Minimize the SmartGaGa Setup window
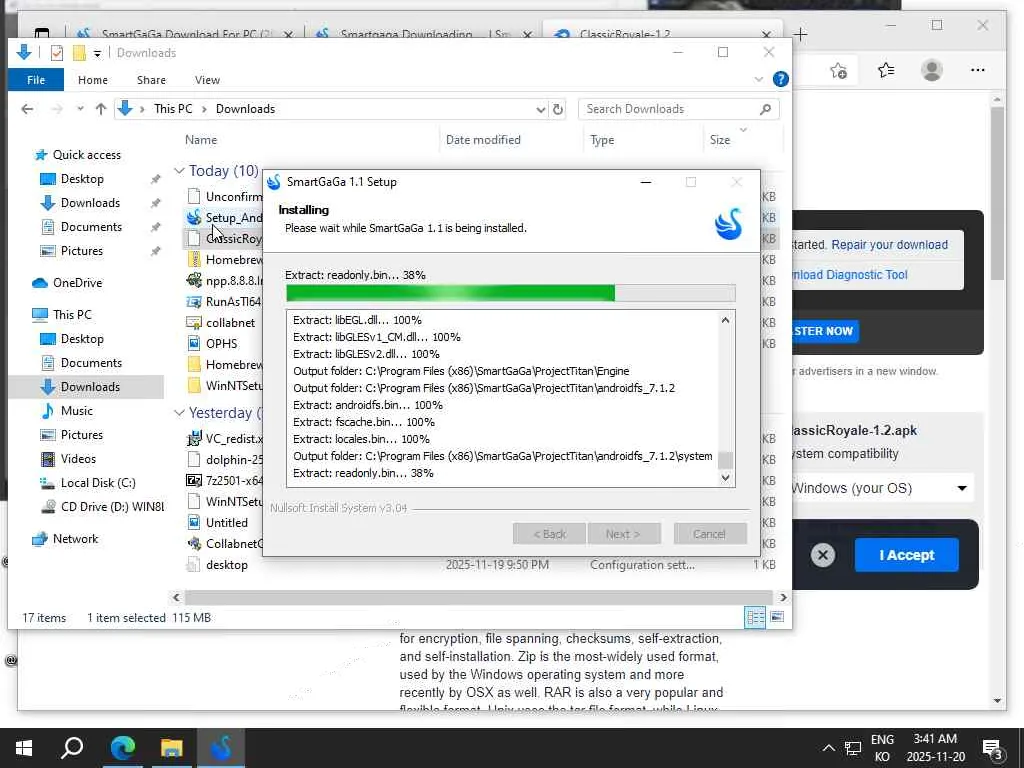The image size is (1024, 768). (x=646, y=182)
